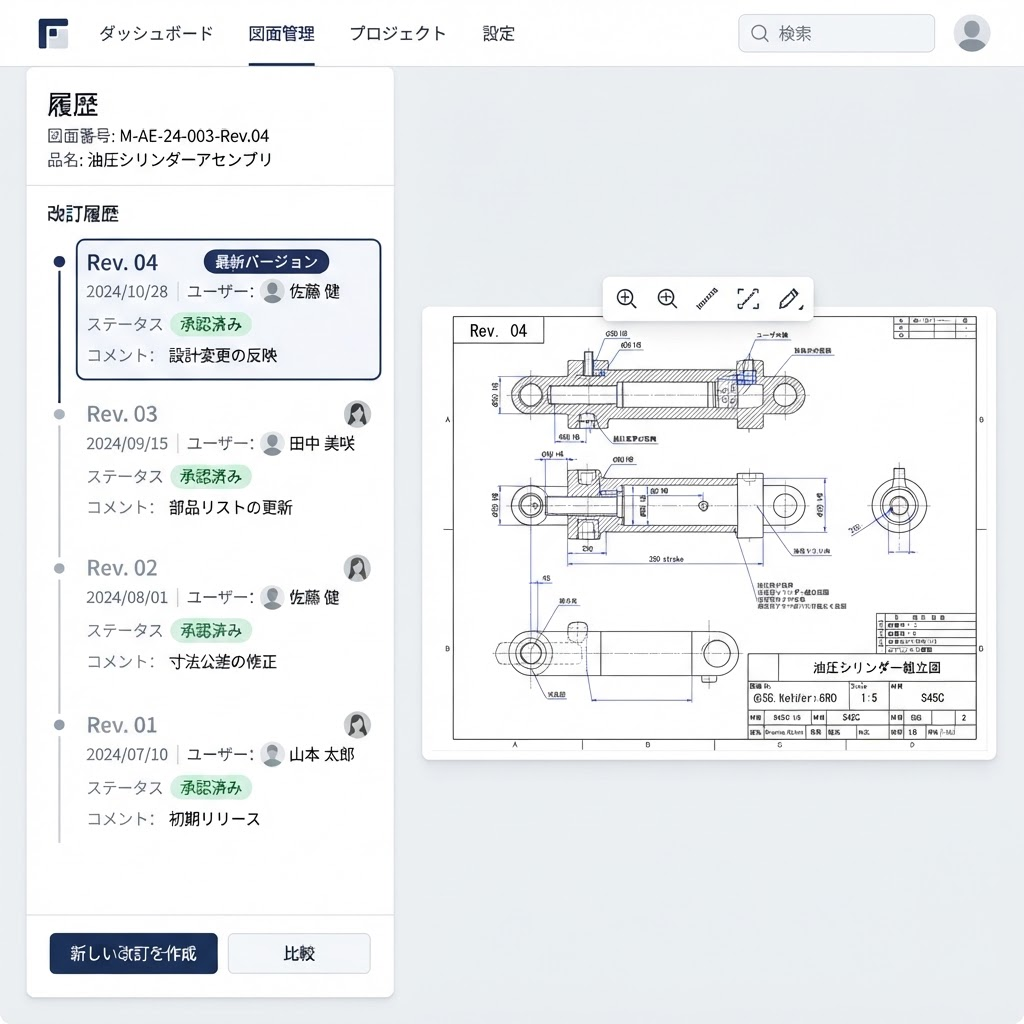Click the avatar icon on Rev. 03
This screenshot has height=1024, width=1024.
[357, 414]
